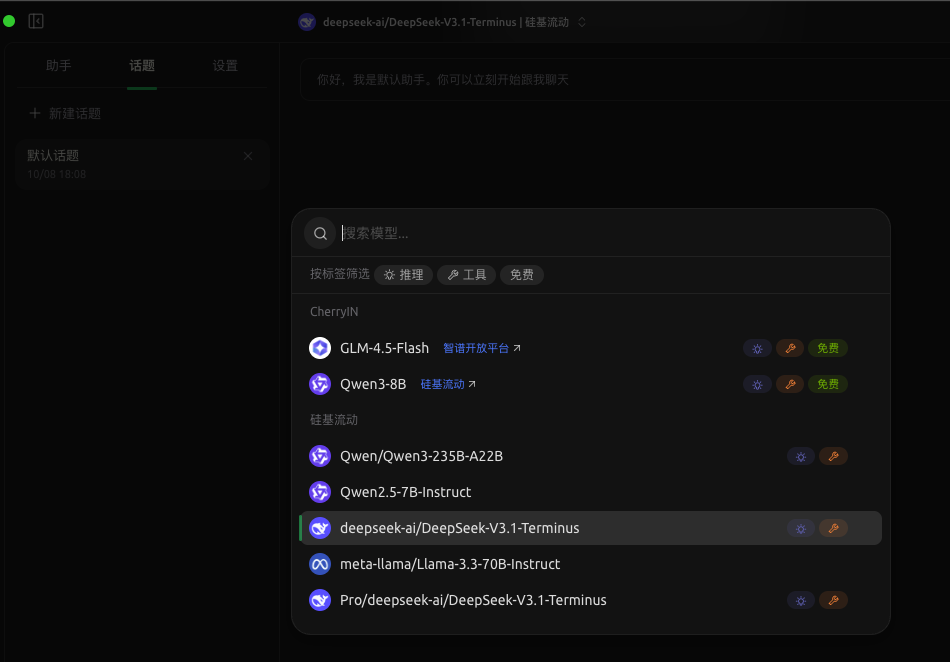Click Pro/deepseek-ai/DeepSeek-V3.1-Terminus whale icon
Viewport: 950px width, 662px height.
tap(320, 600)
